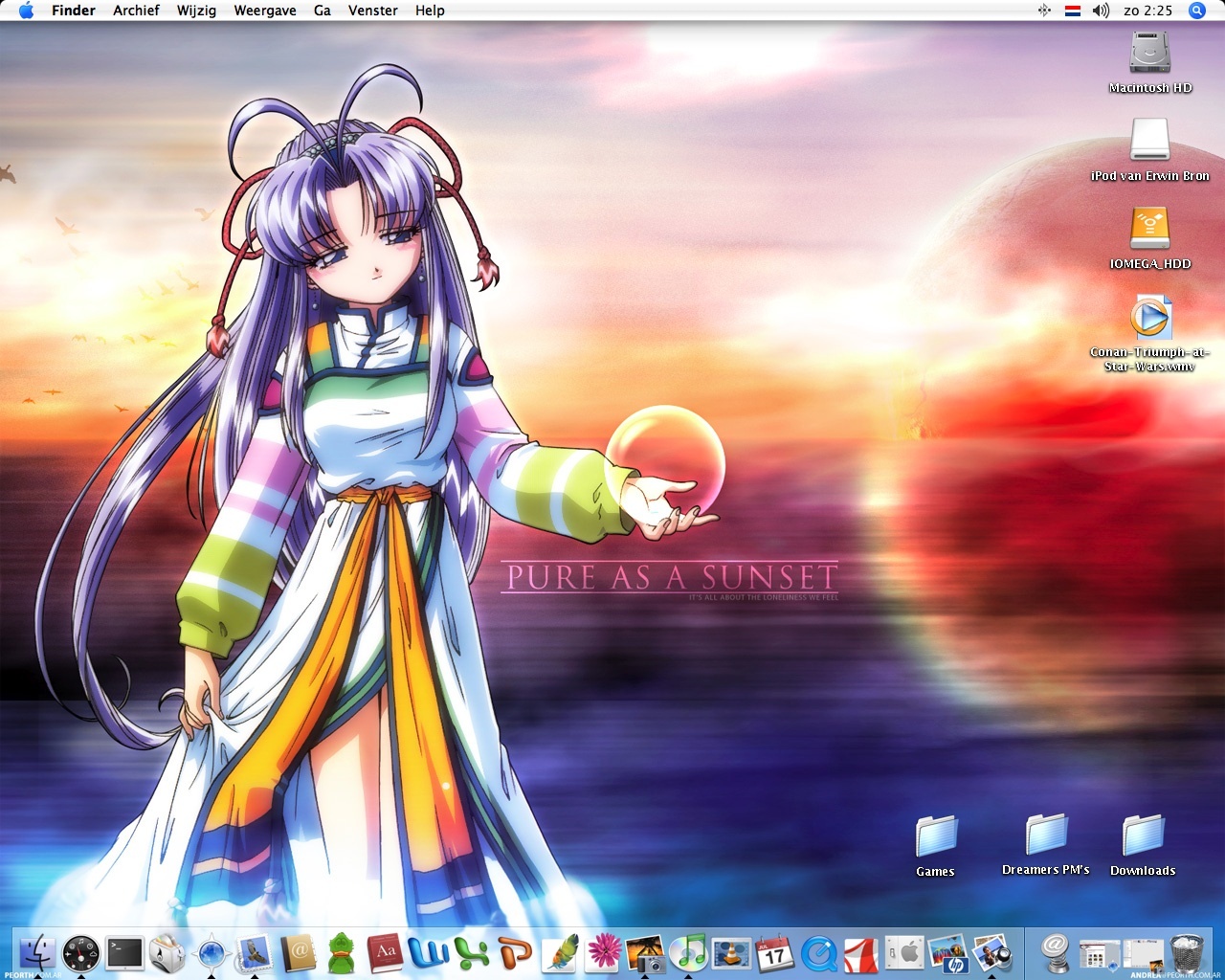Screen dimensions: 1225x980
Task: Open the blue globe compass browser icon
Action: click(x=212, y=953)
